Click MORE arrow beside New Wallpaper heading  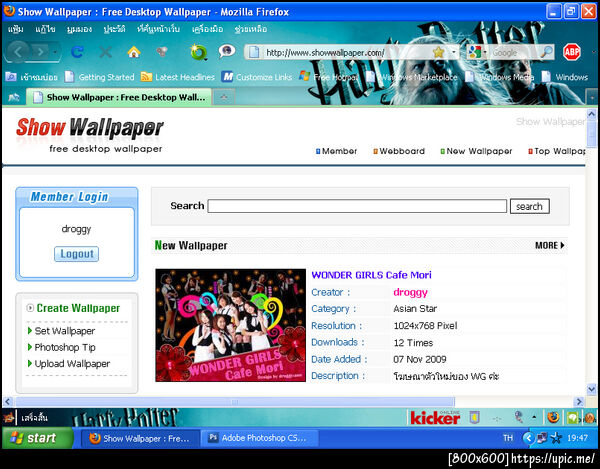tap(550, 246)
